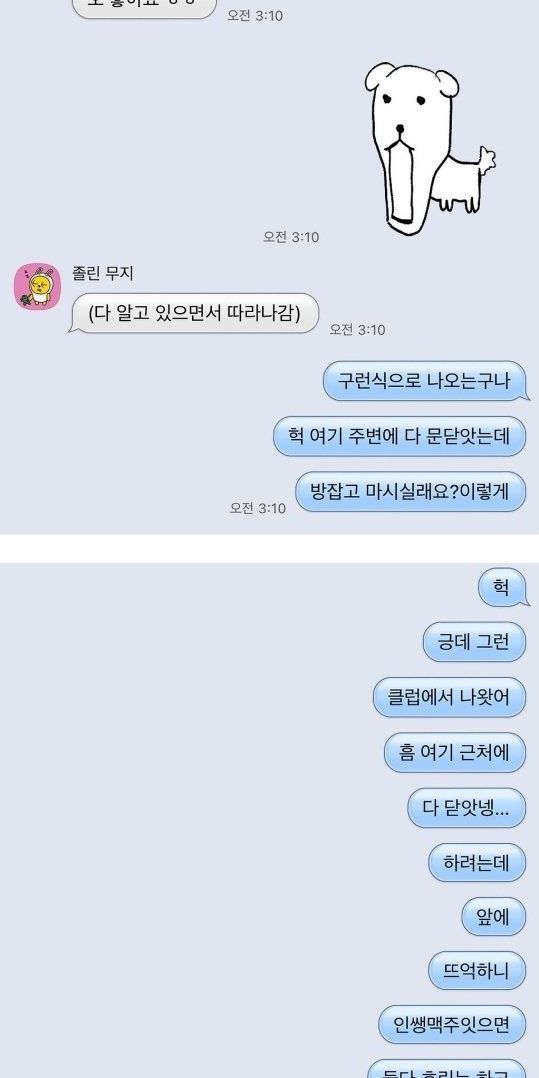Tap the 구런식으로 나오는구나 message bubble
Screen dimensions: 539x1078
click(x=426, y=381)
